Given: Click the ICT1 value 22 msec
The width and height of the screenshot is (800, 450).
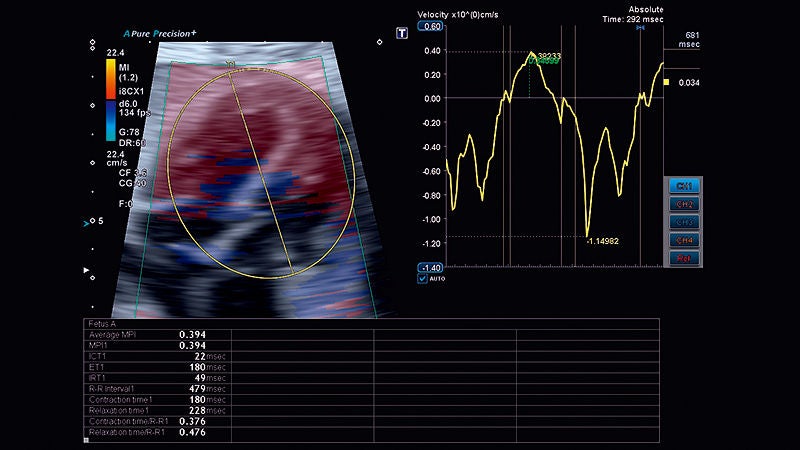Looking at the screenshot, I should pyautogui.click(x=210, y=357).
